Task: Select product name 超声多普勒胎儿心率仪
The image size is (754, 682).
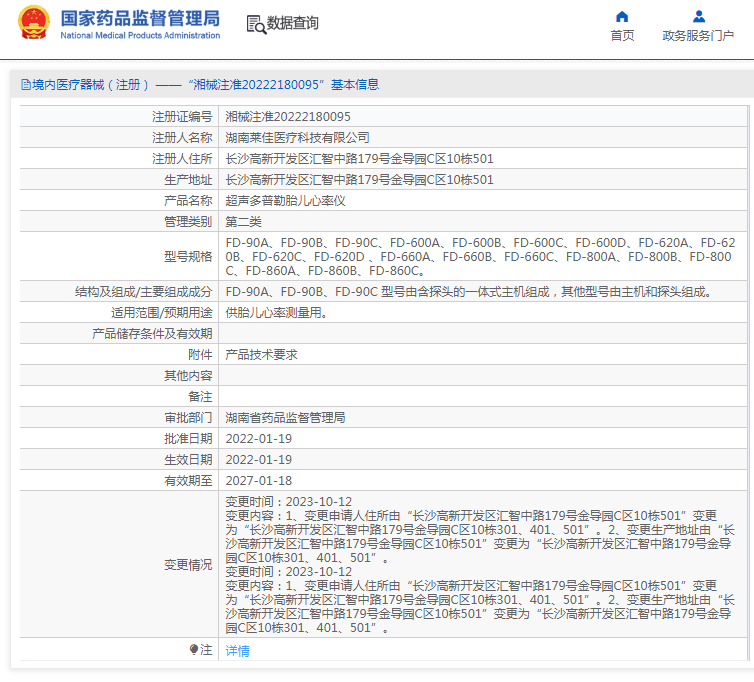Action: click(x=286, y=201)
